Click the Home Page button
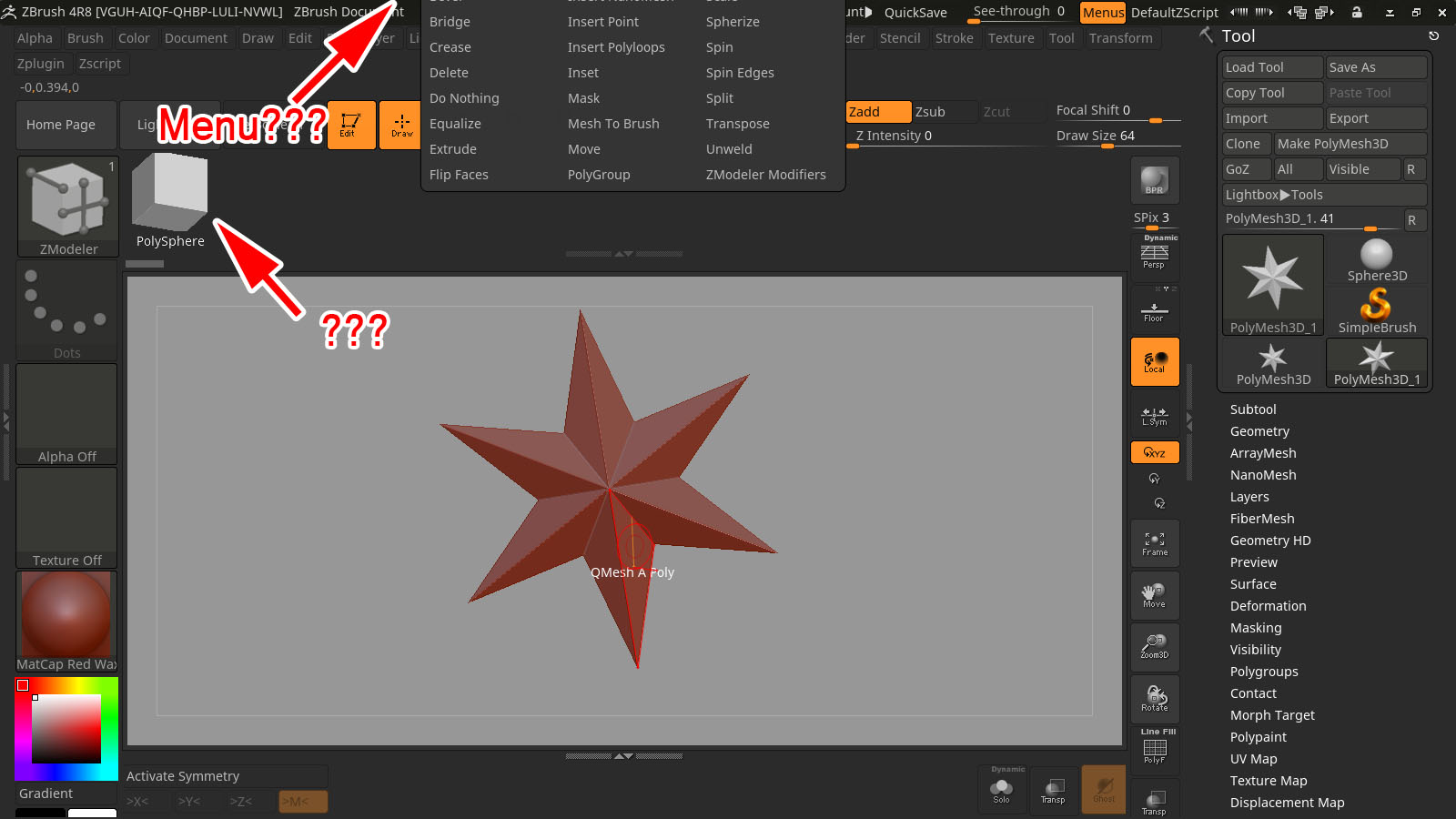The height and width of the screenshot is (819, 1456). click(x=66, y=125)
